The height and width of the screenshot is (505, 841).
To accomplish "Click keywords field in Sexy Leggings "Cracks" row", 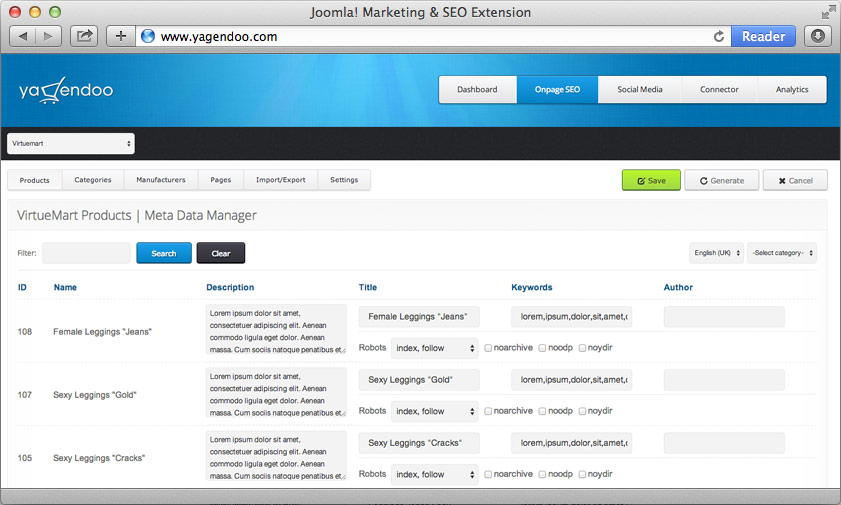I will click(x=571, y=443).
